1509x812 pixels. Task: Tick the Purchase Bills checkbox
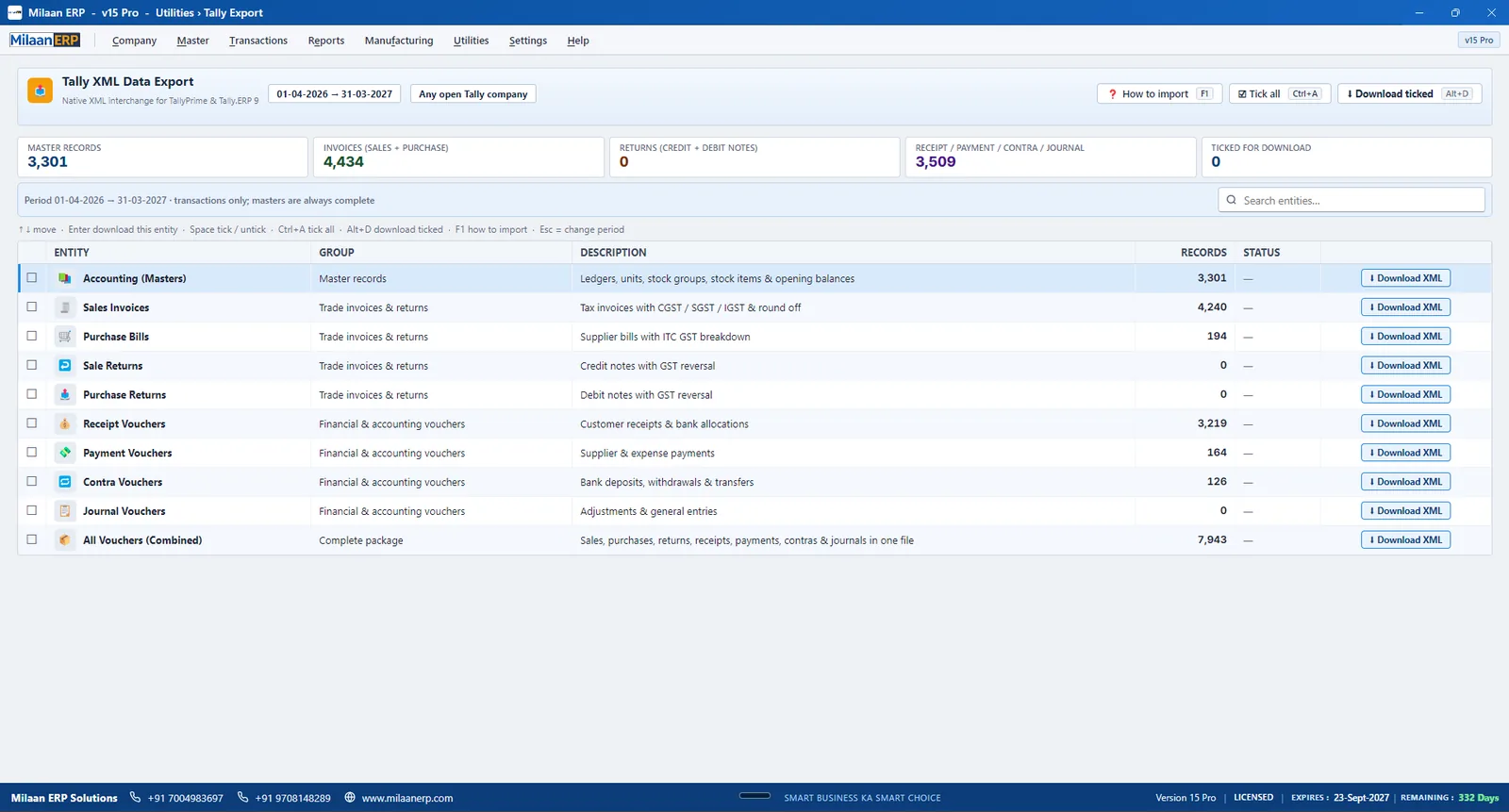tap(32, 337)
